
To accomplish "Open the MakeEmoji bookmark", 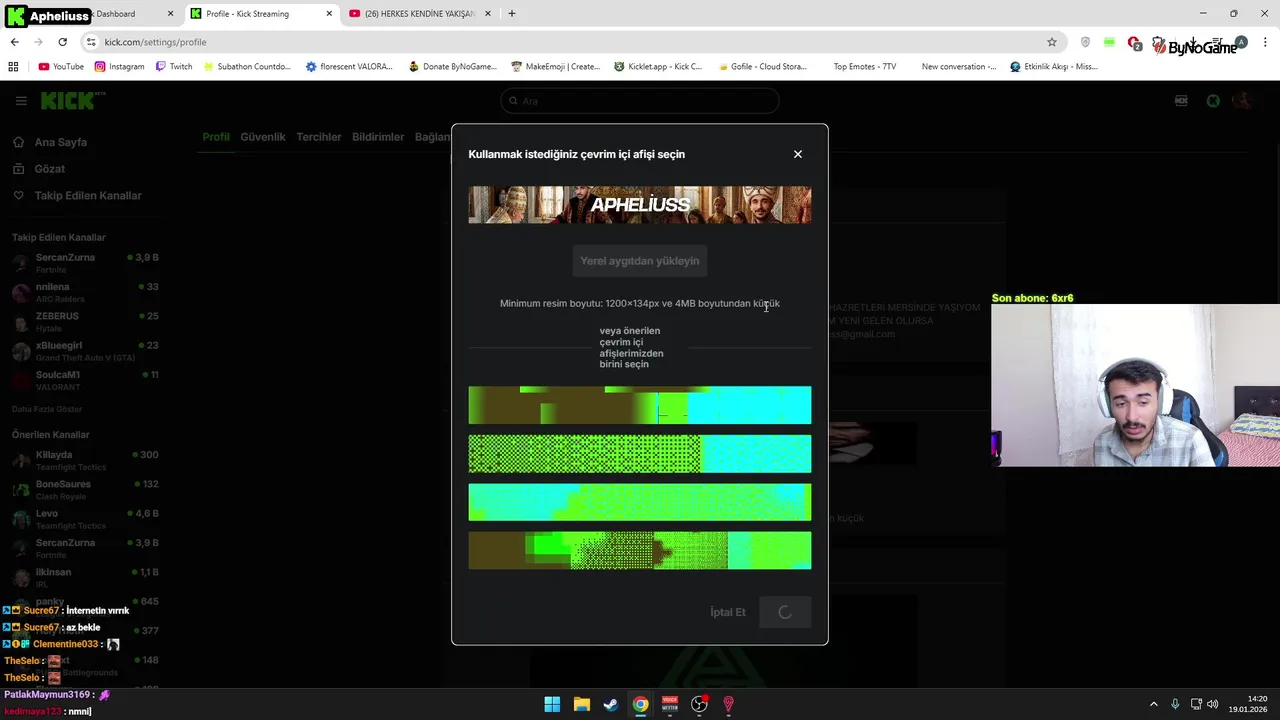I will click(556, 67).
